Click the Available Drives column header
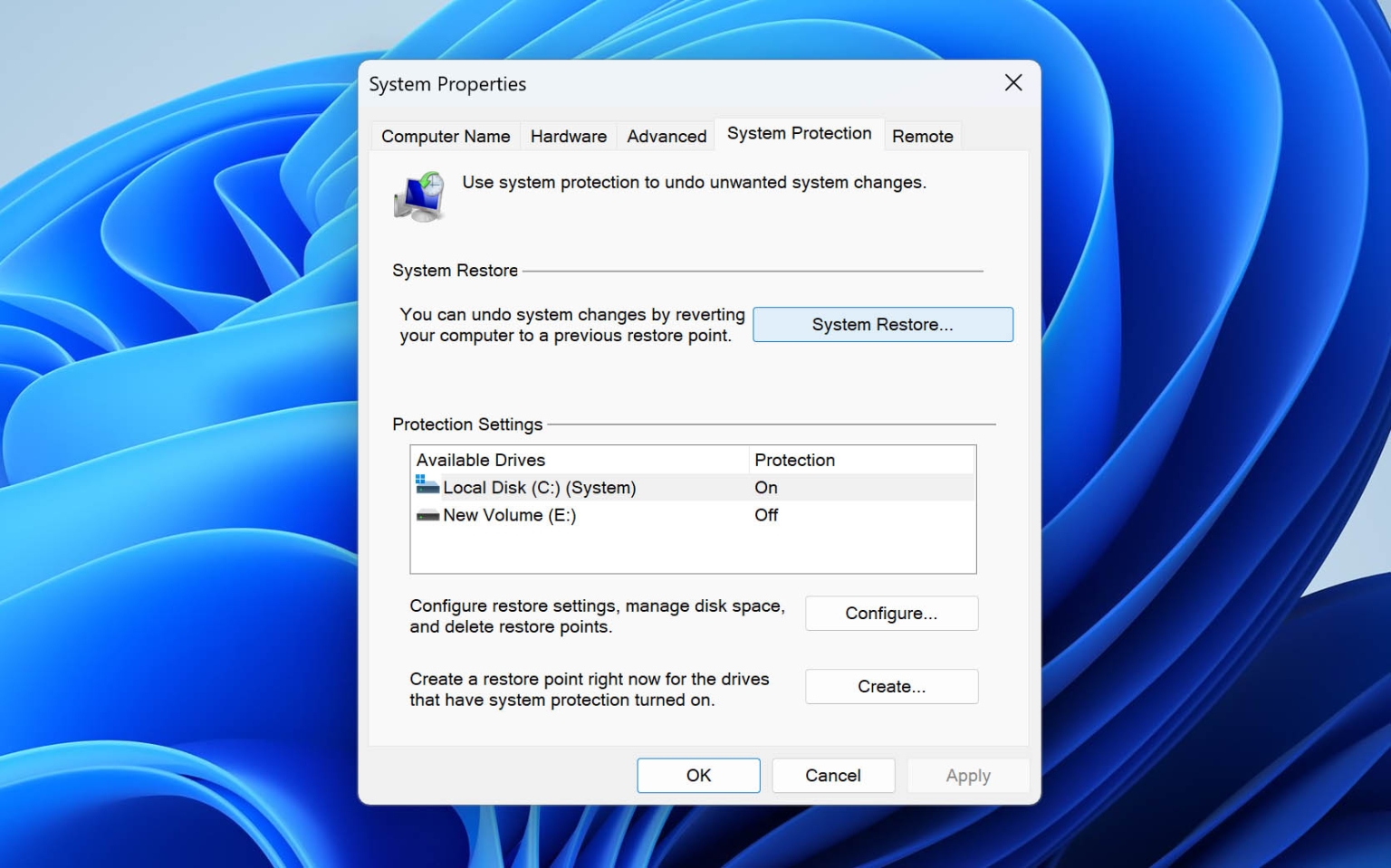 [x=580, y=460]
